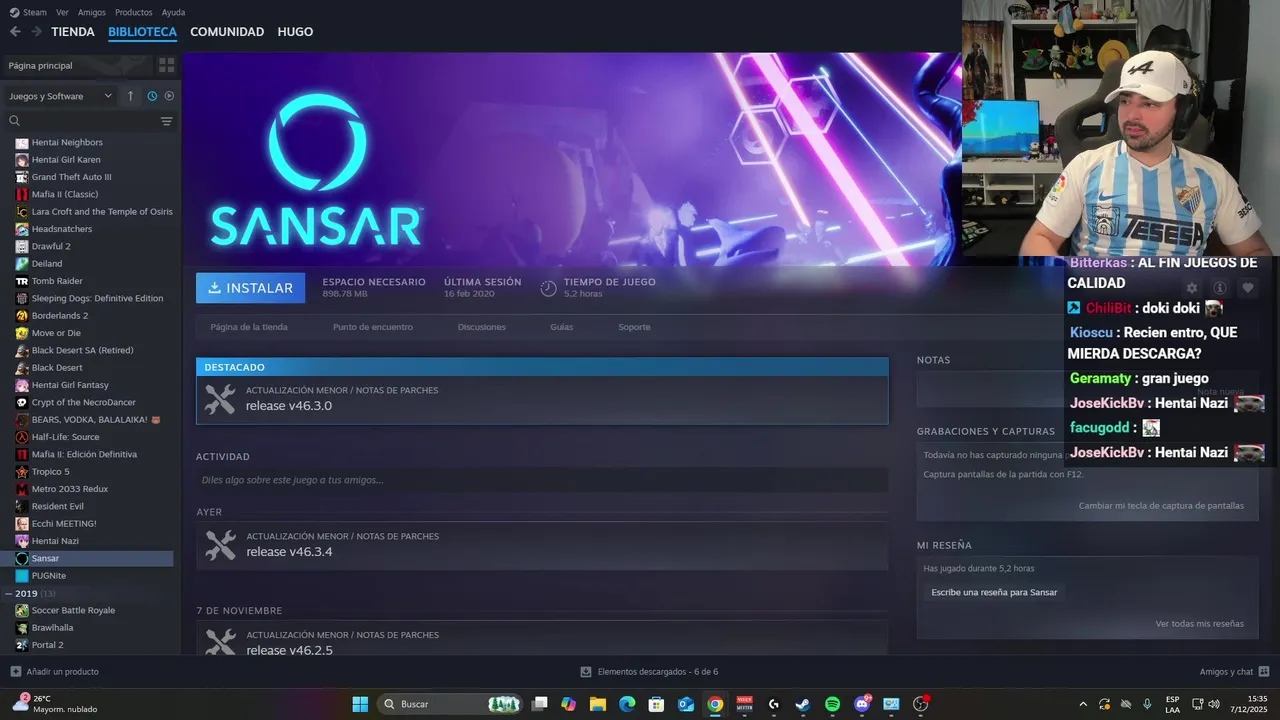Open game settings gear icon
1280x720 pixels.
(1191, 288)
